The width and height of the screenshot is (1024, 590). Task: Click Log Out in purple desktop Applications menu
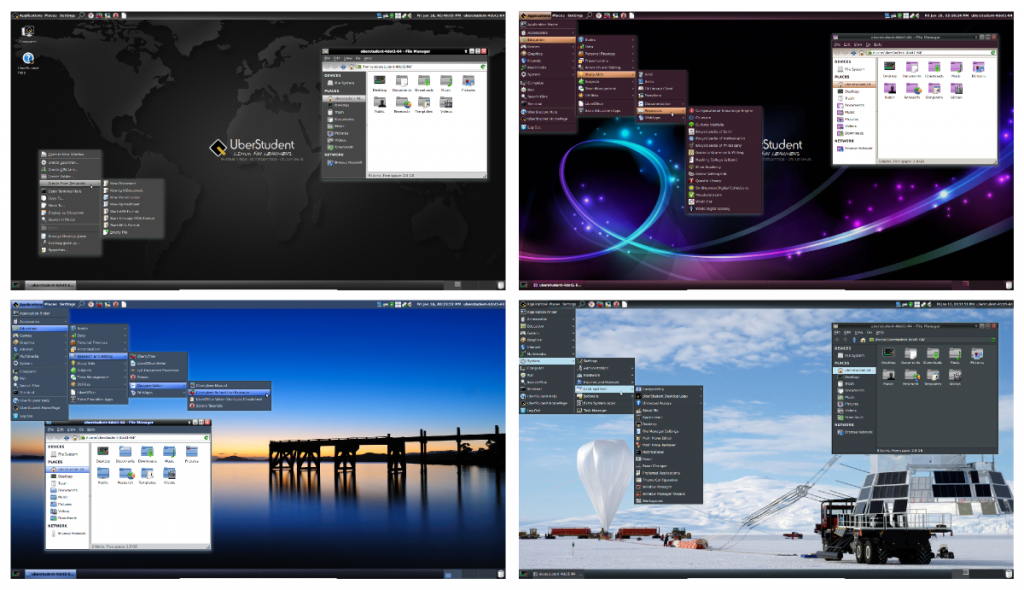(535, 127)
